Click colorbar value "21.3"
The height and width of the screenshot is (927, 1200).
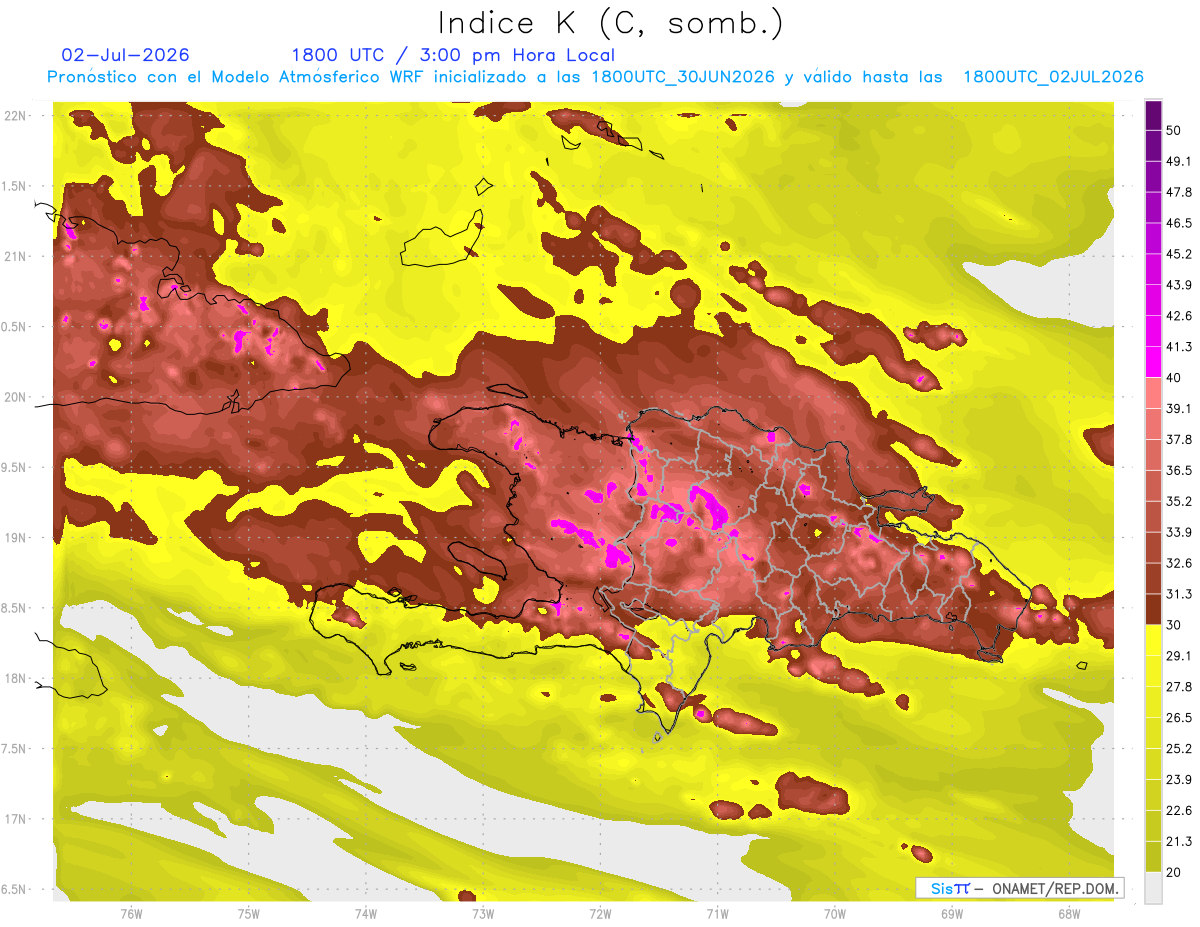tap(1179, 841)
